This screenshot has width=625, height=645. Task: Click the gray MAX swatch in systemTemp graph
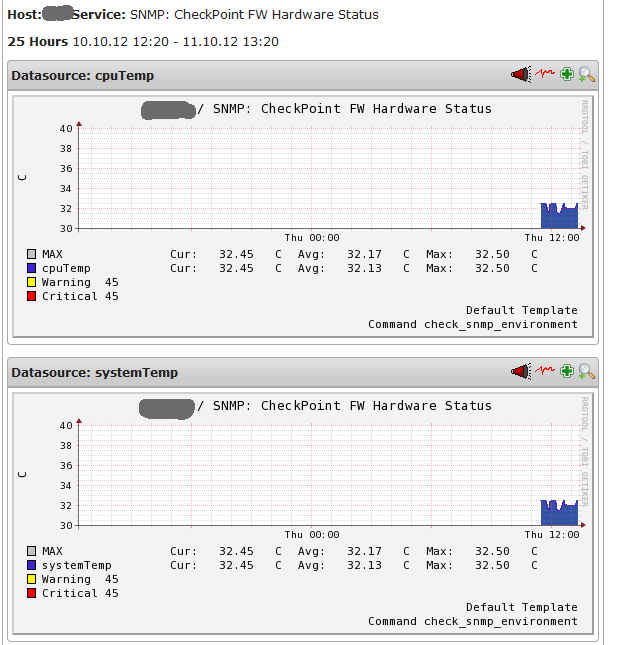click(x=31, y=551)
